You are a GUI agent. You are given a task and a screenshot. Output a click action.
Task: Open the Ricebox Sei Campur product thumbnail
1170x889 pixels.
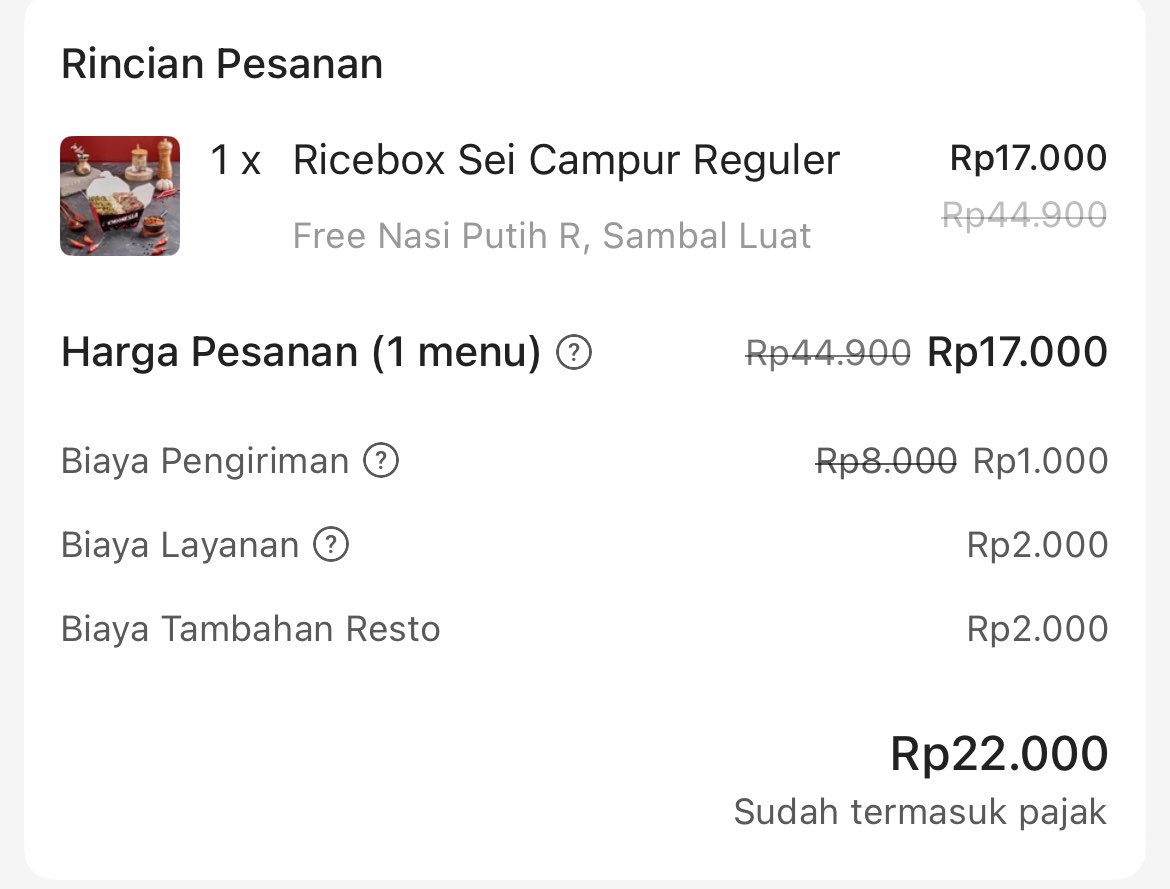pos(120,196)
